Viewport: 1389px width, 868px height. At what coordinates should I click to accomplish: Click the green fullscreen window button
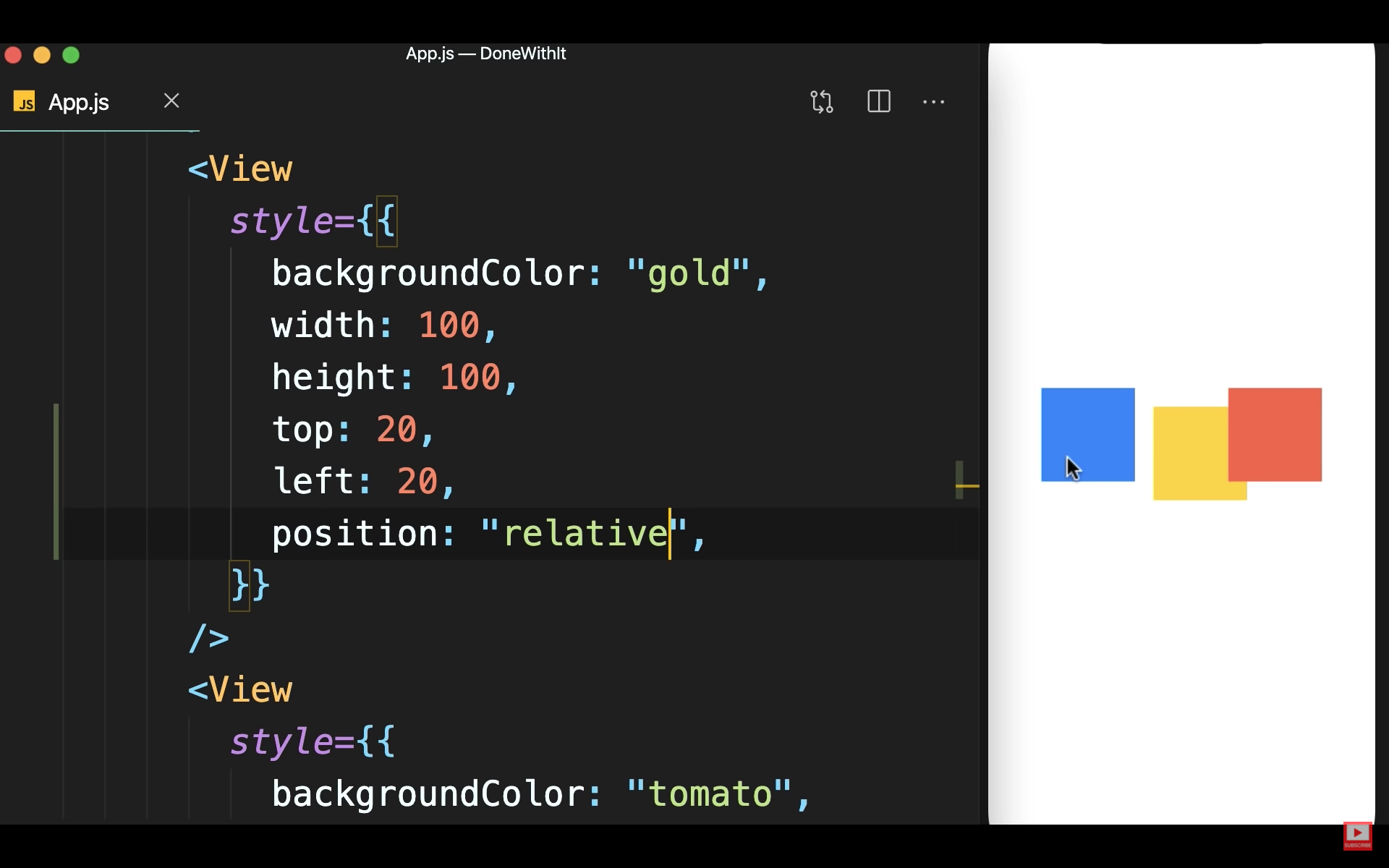click(x=71, y=55)
